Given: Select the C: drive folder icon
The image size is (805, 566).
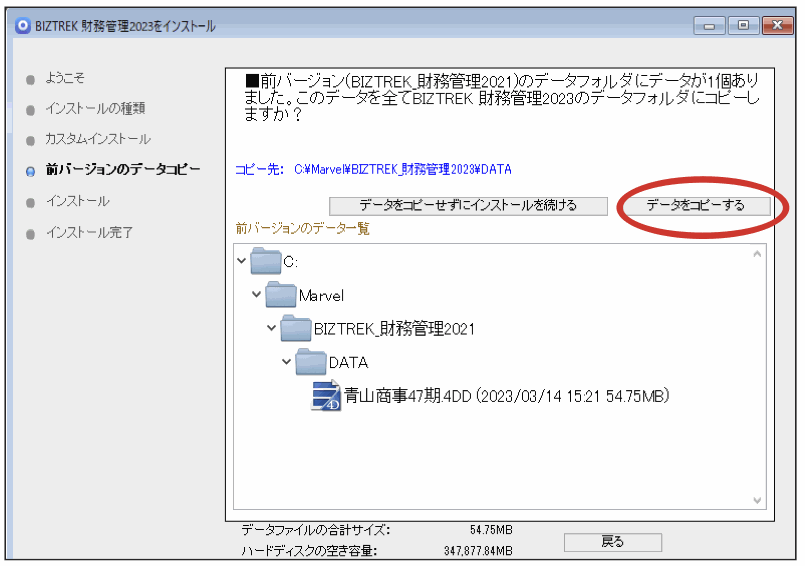Looking at the screenshot, I should [265, 262].
